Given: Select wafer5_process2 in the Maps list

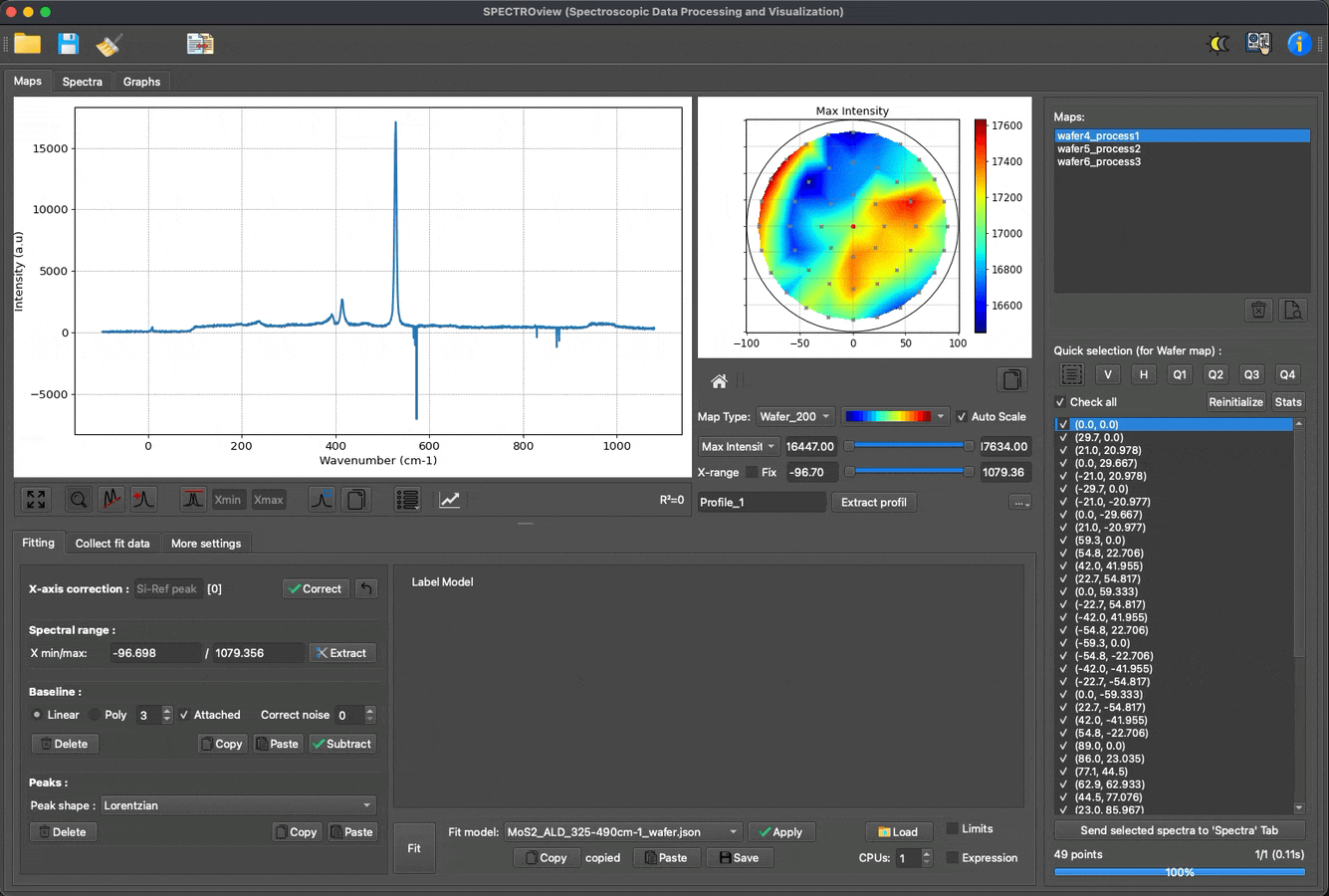Looking at the screenshot, I should [1098, 148].
